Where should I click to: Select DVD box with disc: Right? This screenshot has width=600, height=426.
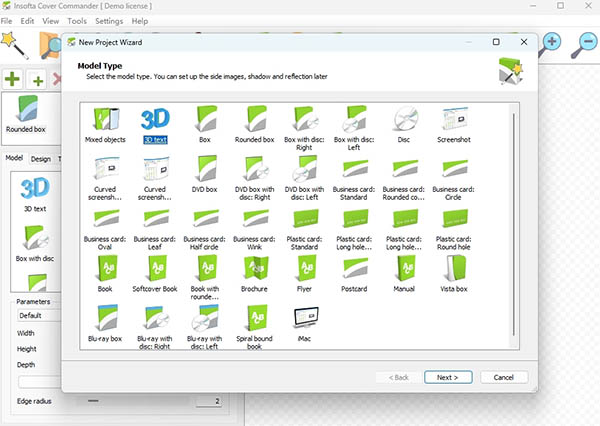point(254,178)
